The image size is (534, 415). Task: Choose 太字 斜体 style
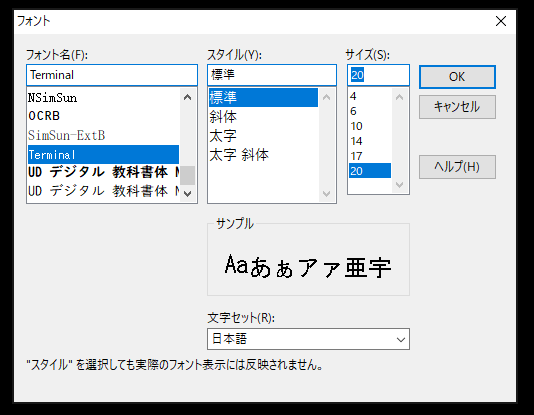tap(263, 155)
